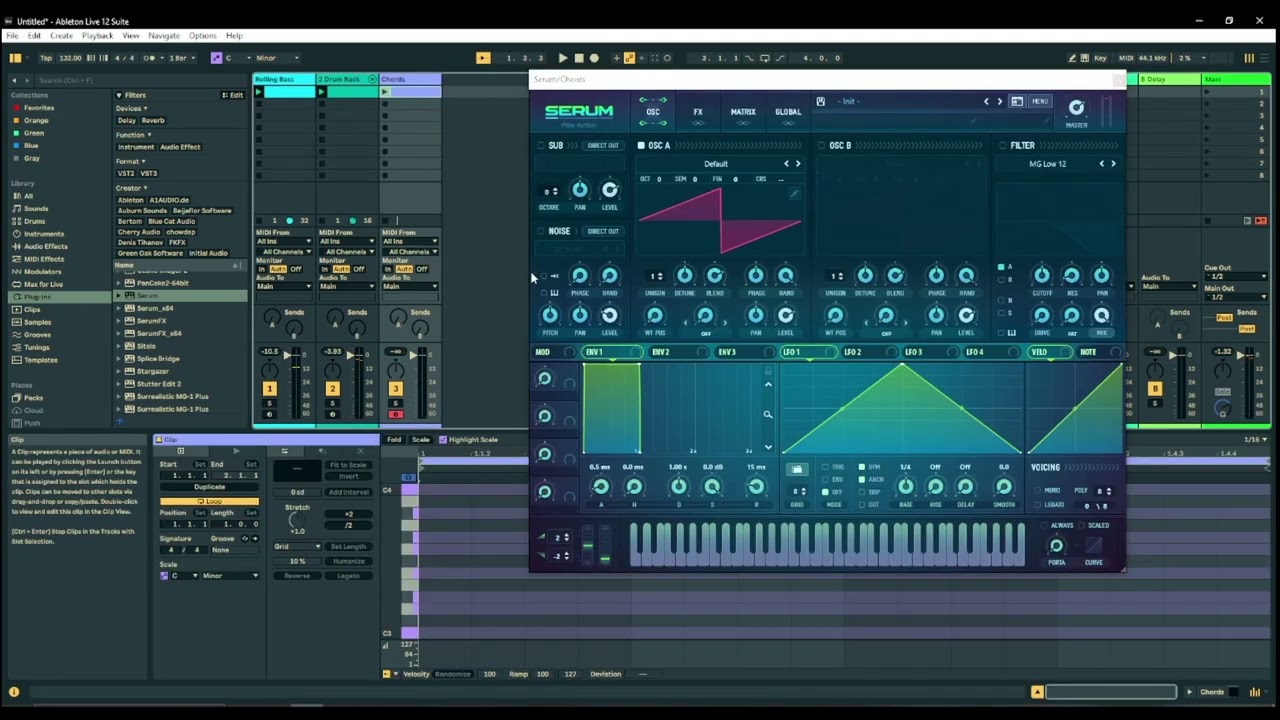Viewport: 1280px width, 720px height.
Task: Select the Favorites collection
Action: (39, 108)
